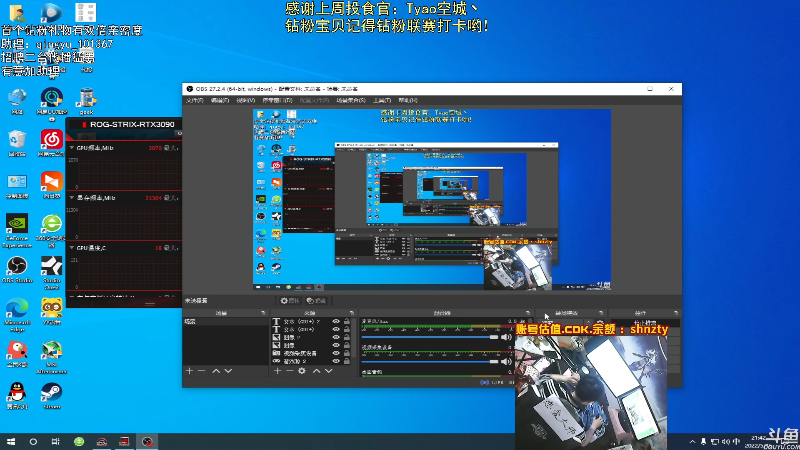Open source properties via the sources panel gear
The width and height of the screenshot is (800, 450).
[x=302, y=371]
